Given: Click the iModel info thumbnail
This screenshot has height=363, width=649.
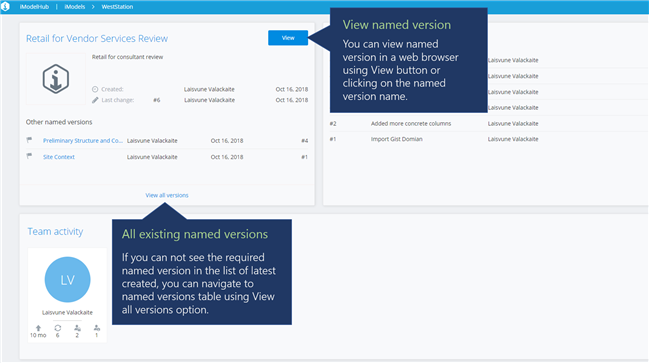Looking at the screenshot, I should (56, 79).
